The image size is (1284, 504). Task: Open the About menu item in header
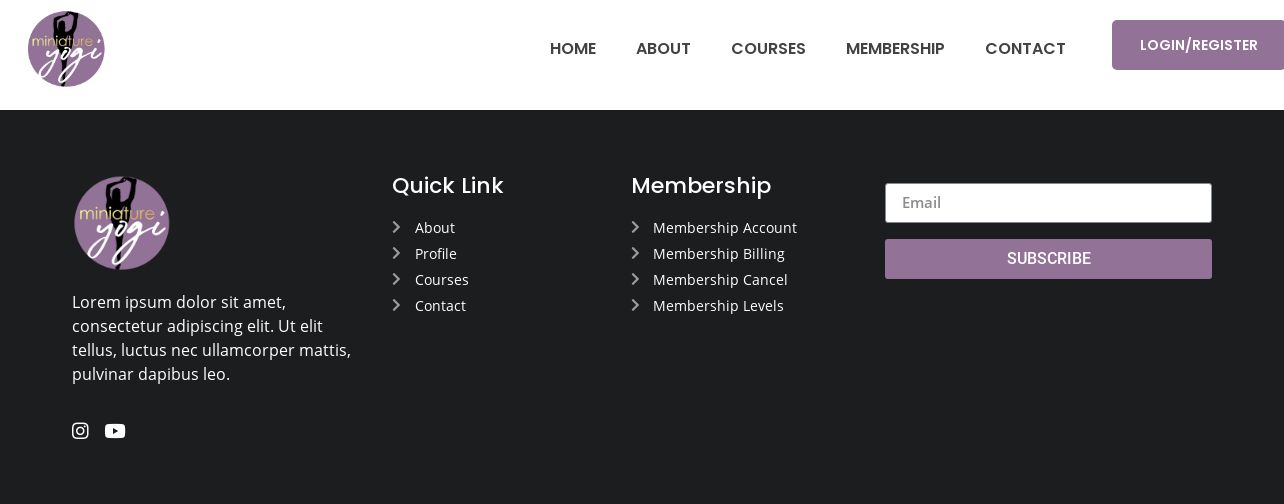[663, 48]
